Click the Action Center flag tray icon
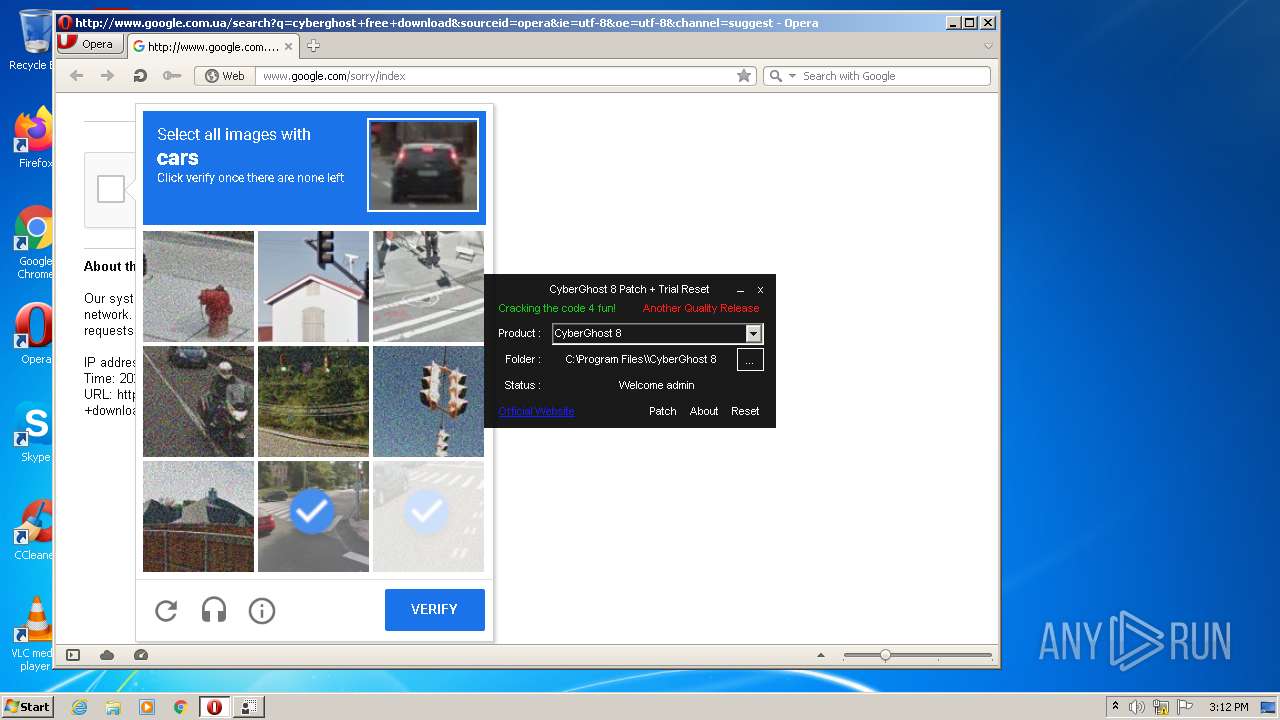This screenshot has height=720, width=1280. click(1183, 707)
